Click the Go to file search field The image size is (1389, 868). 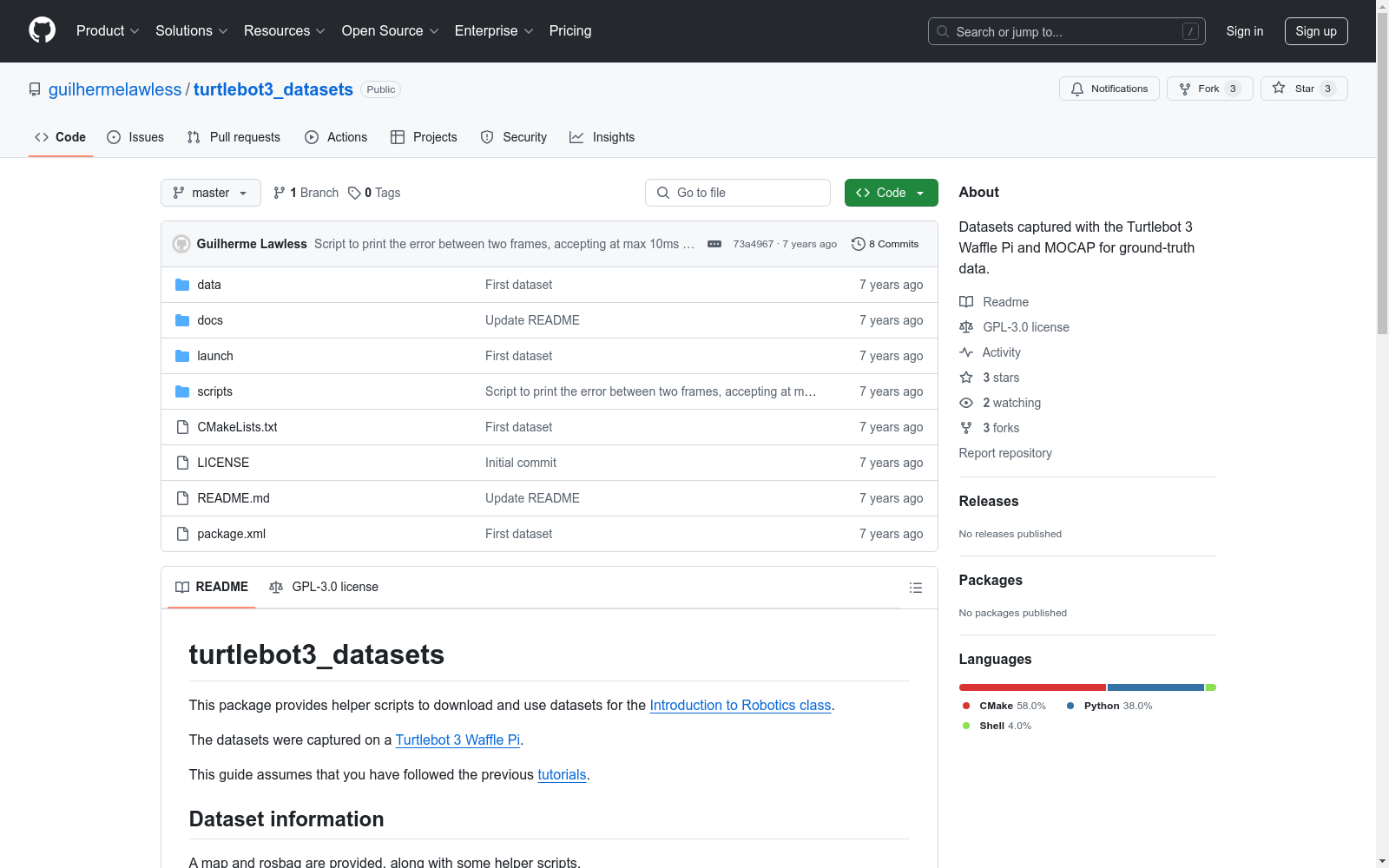pyautogui.click(x=738, y=193)
